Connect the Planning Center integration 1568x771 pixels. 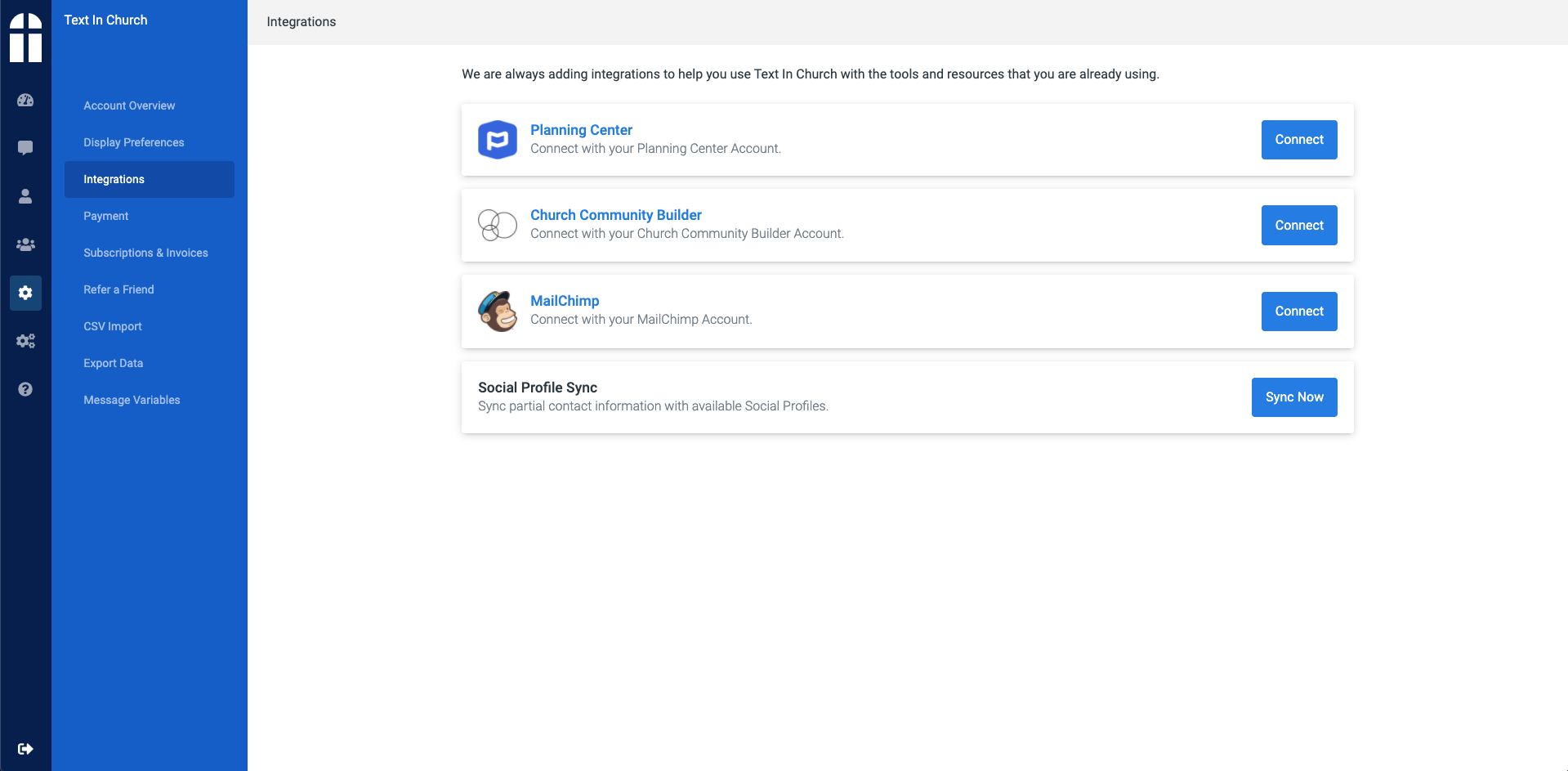[x=1299, y=140]
